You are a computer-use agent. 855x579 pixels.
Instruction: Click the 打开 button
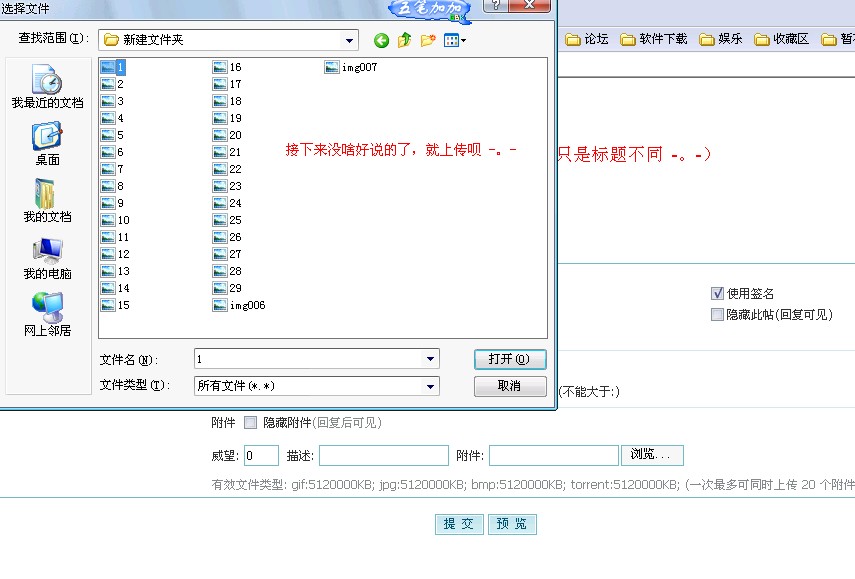(510, 359)
